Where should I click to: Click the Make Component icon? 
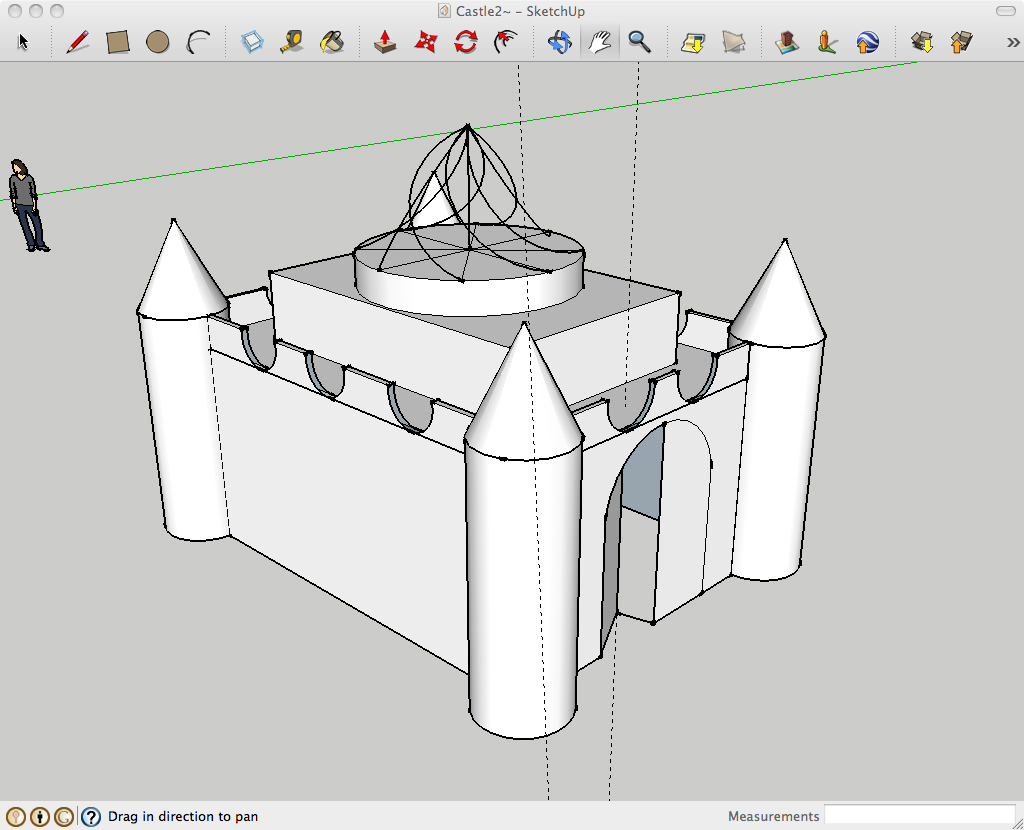point(252,42)
